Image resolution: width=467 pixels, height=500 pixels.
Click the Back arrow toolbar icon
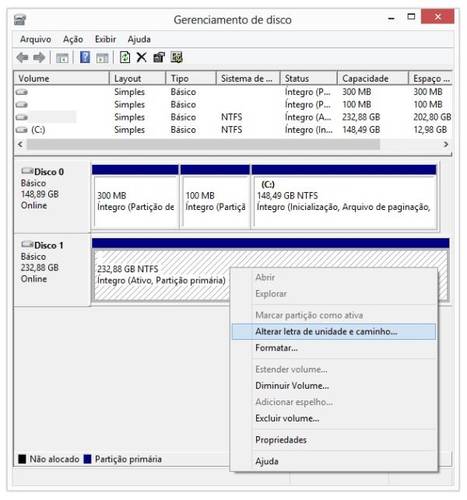point(22,58)
